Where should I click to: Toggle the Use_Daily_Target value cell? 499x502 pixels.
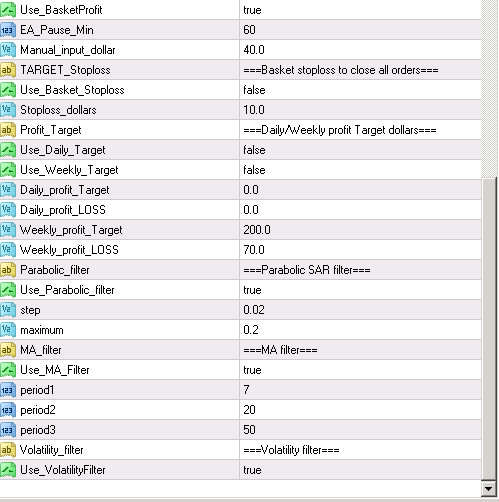click(x=360, y=150)
